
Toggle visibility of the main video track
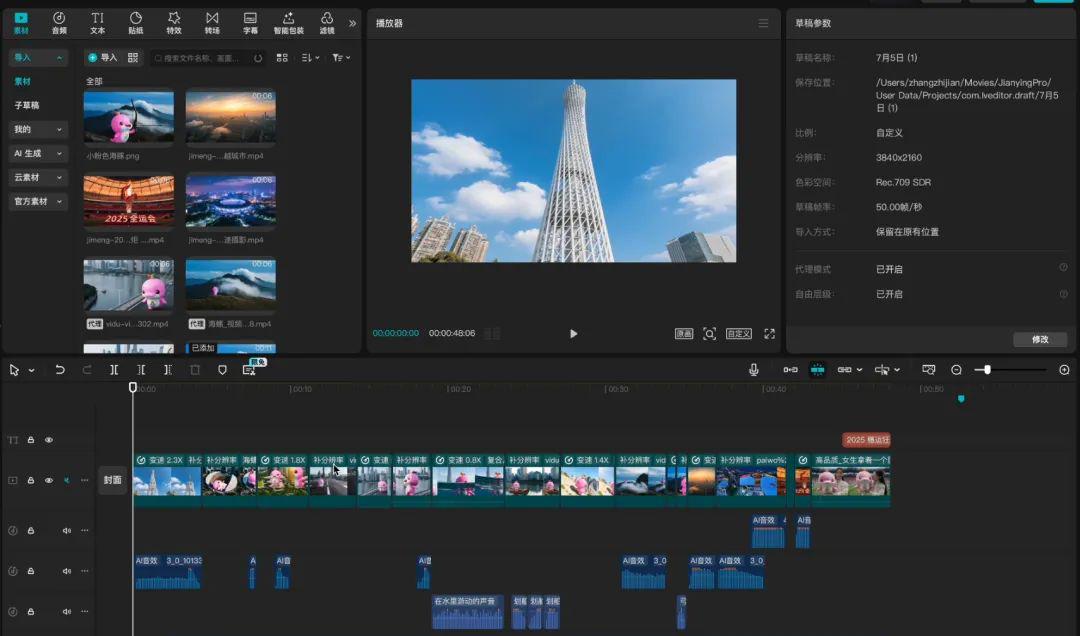pyautogui.click(x=48, y=480)
